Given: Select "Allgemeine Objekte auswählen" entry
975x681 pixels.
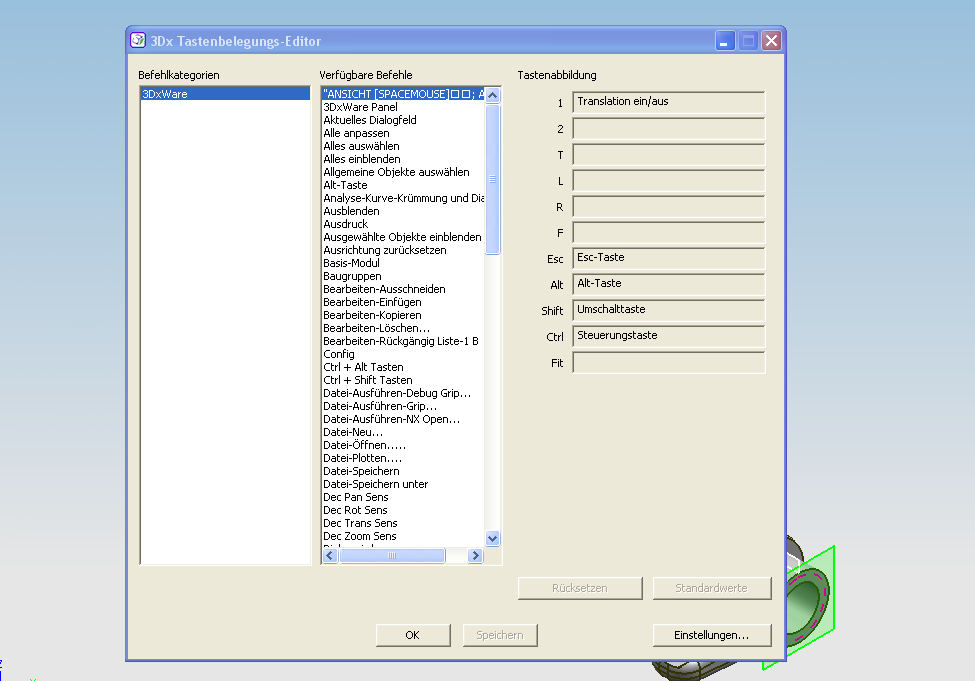Looking at the screenshot, I should click(402, 172).
